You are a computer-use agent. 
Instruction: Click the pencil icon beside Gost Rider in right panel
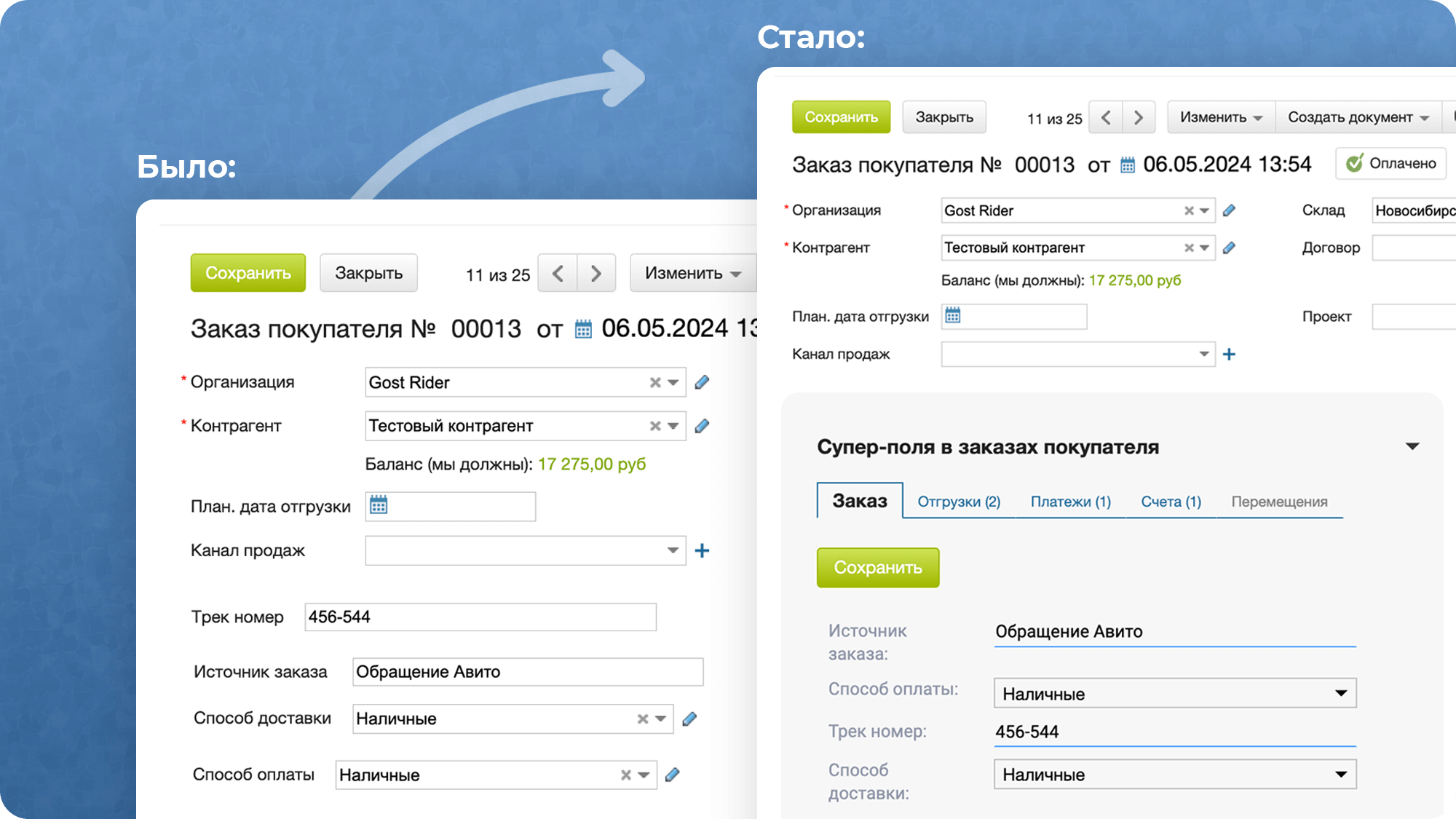coord(1229,210)
